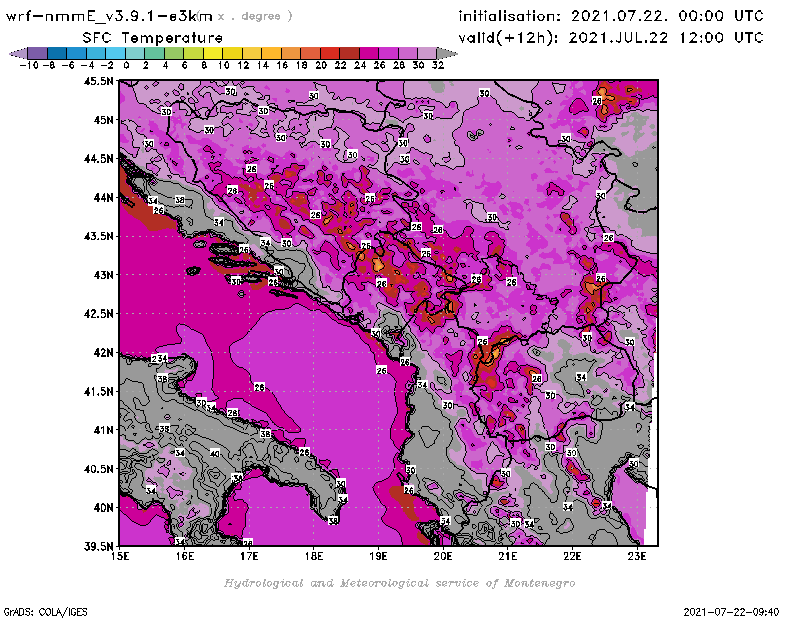Click the '44N' latitude label
Image resolution: width=800 pixels, height=618 pixels.
[103, 197]
